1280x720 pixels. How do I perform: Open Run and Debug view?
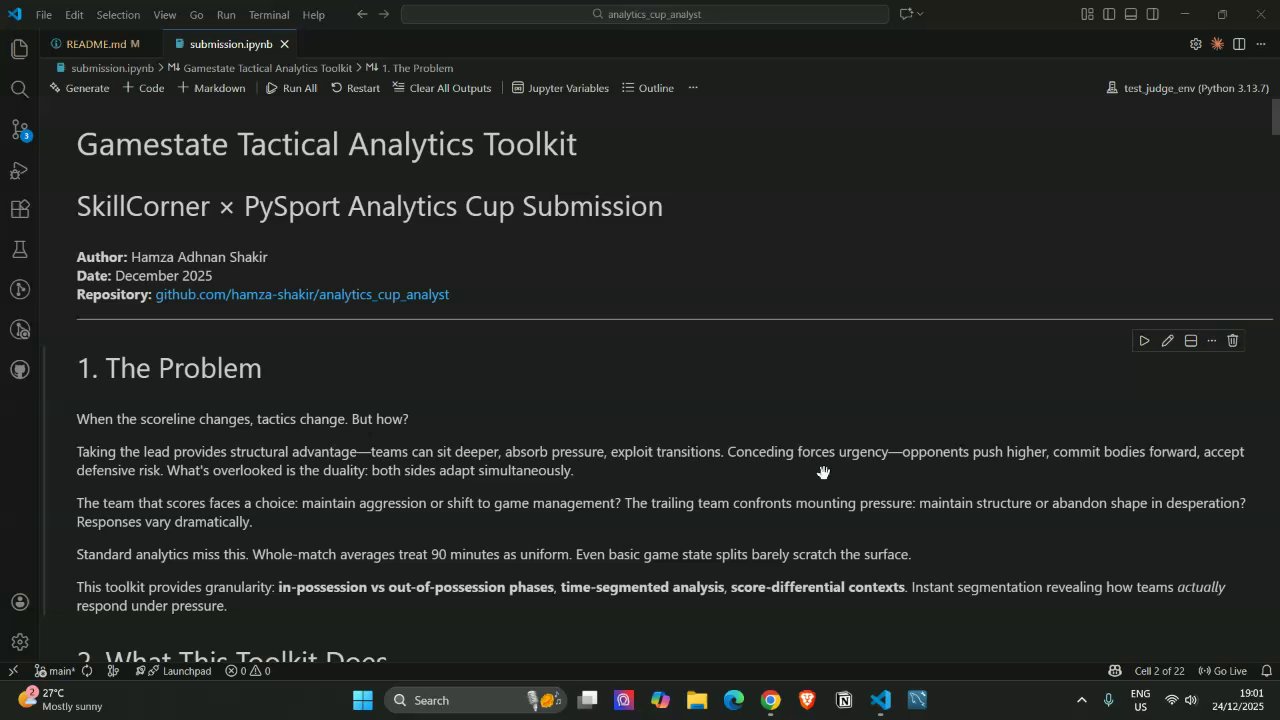click(19, 170)
